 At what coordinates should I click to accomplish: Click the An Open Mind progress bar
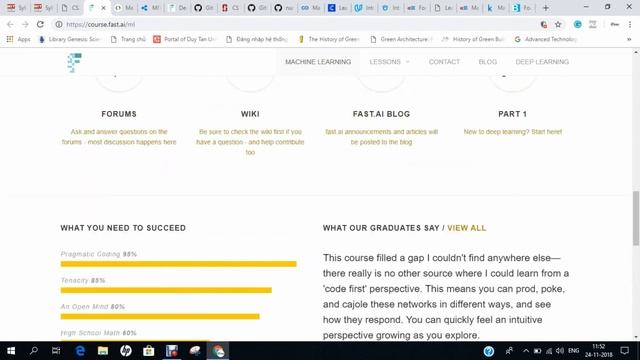tap(160, 316)
